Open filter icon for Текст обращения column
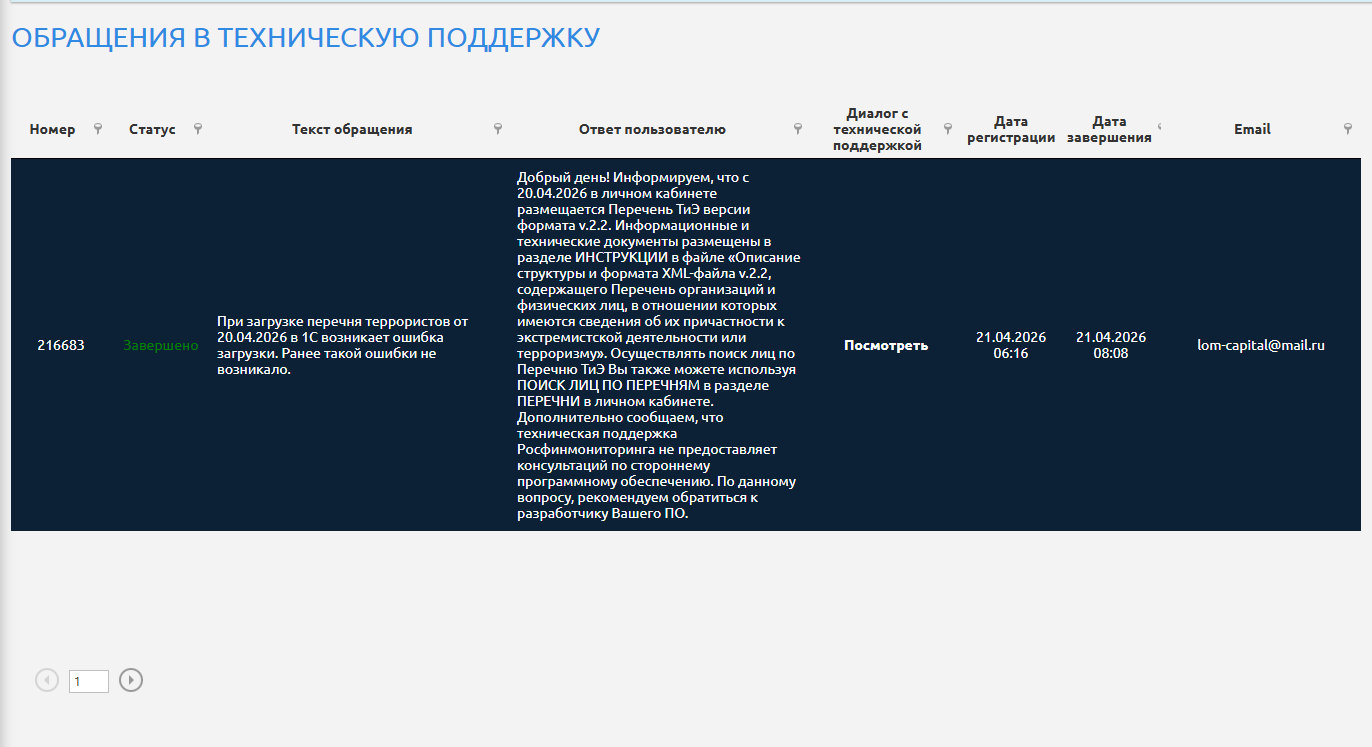Image resolution: width=1372 pixels, height=747 pixels. pos(498,128)
